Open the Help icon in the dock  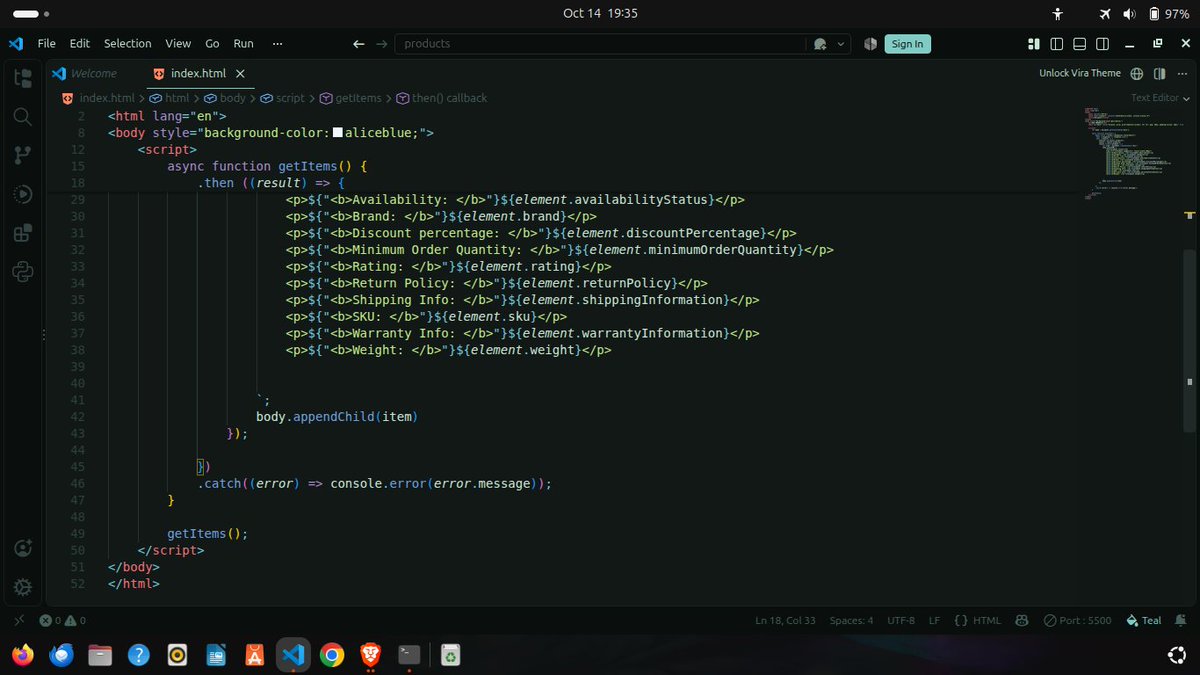tap(138, 655)
